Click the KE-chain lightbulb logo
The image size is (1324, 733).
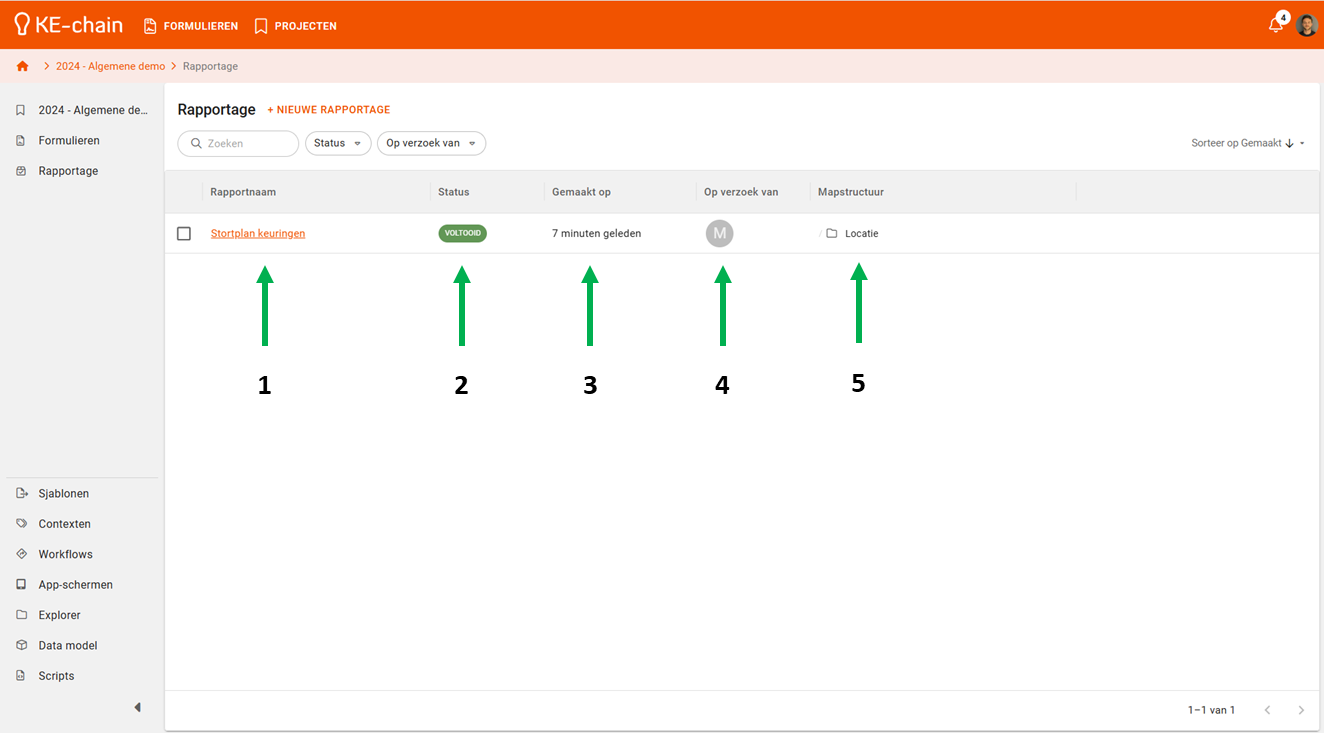[x=22, y=25]
